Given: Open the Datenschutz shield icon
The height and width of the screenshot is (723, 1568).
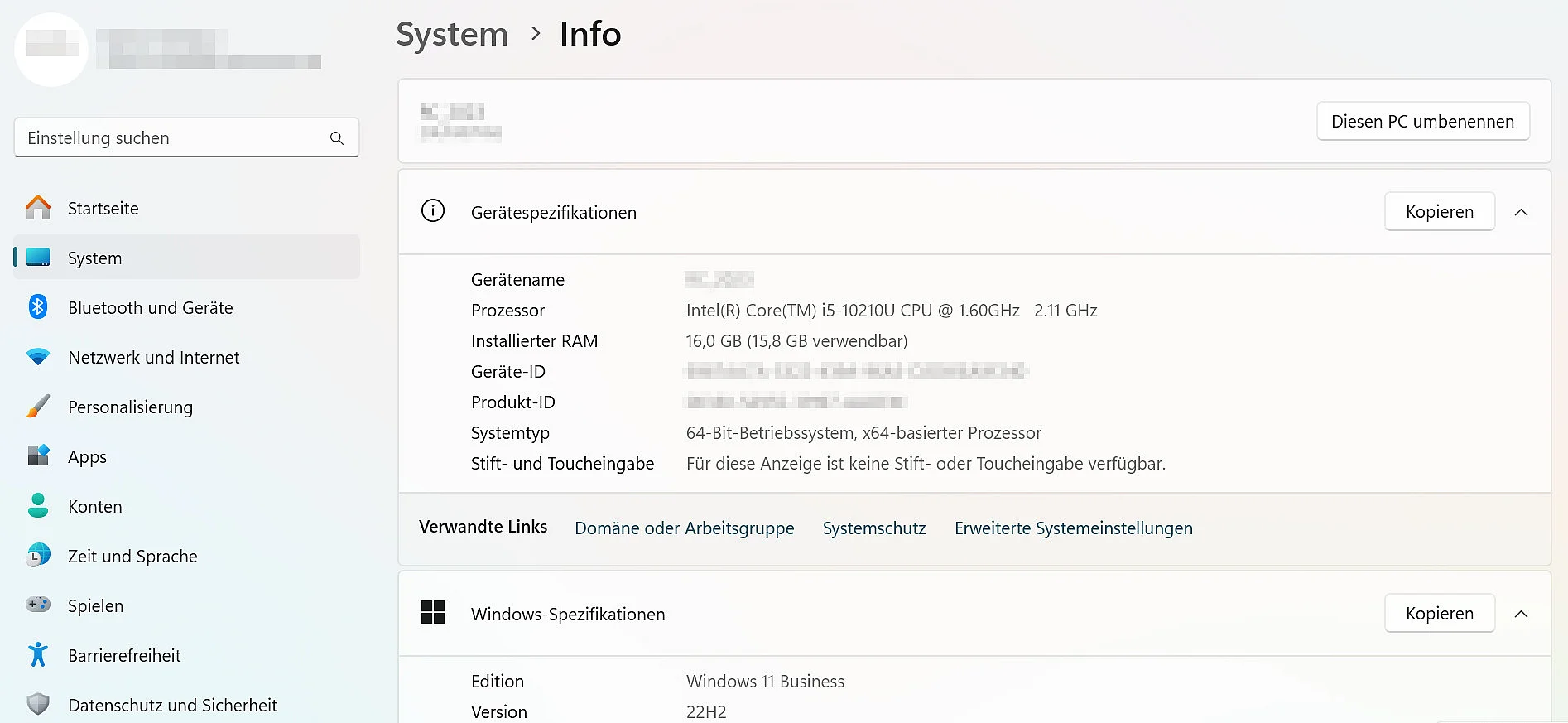Looking at the screenshot, I should (x=38, y=704).
